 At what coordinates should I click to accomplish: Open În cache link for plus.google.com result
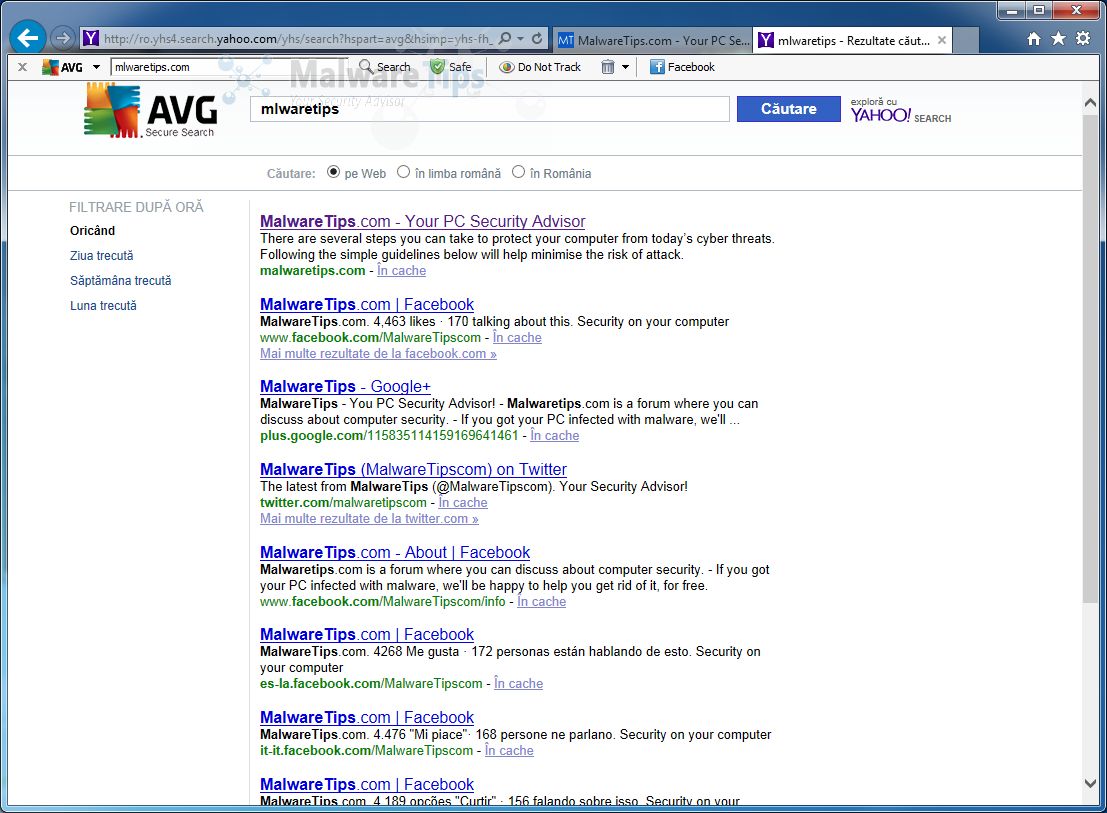coord(555,436)
